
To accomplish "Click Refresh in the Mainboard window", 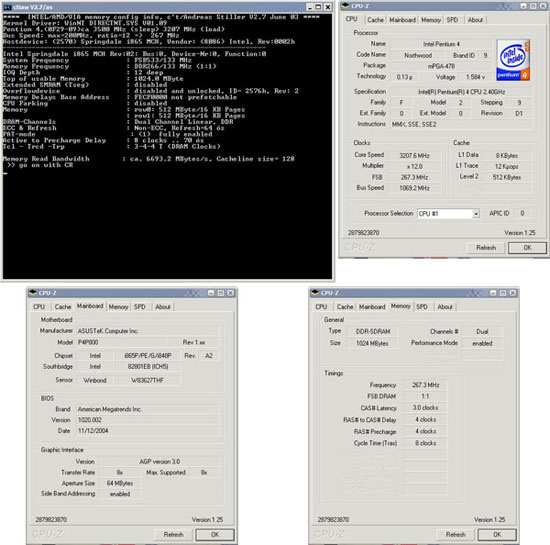I will (173, 534).
